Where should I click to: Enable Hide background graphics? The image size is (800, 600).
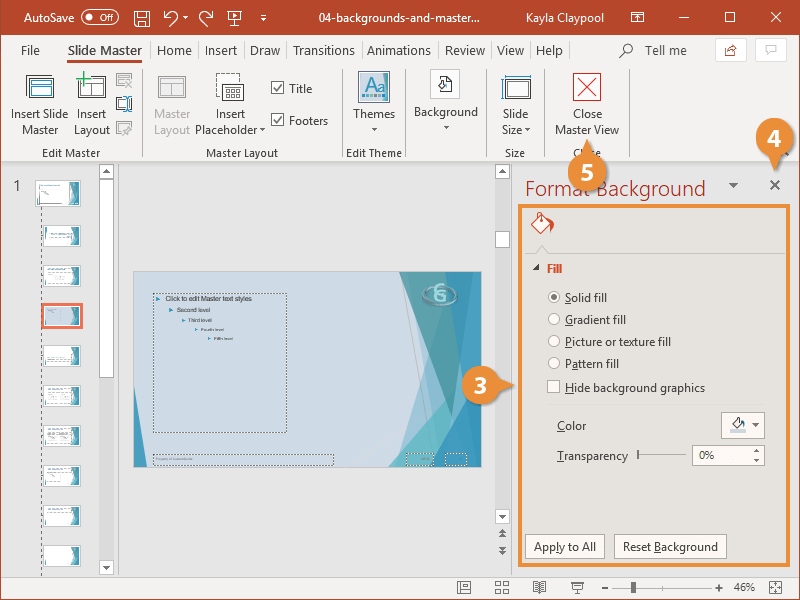552,387
